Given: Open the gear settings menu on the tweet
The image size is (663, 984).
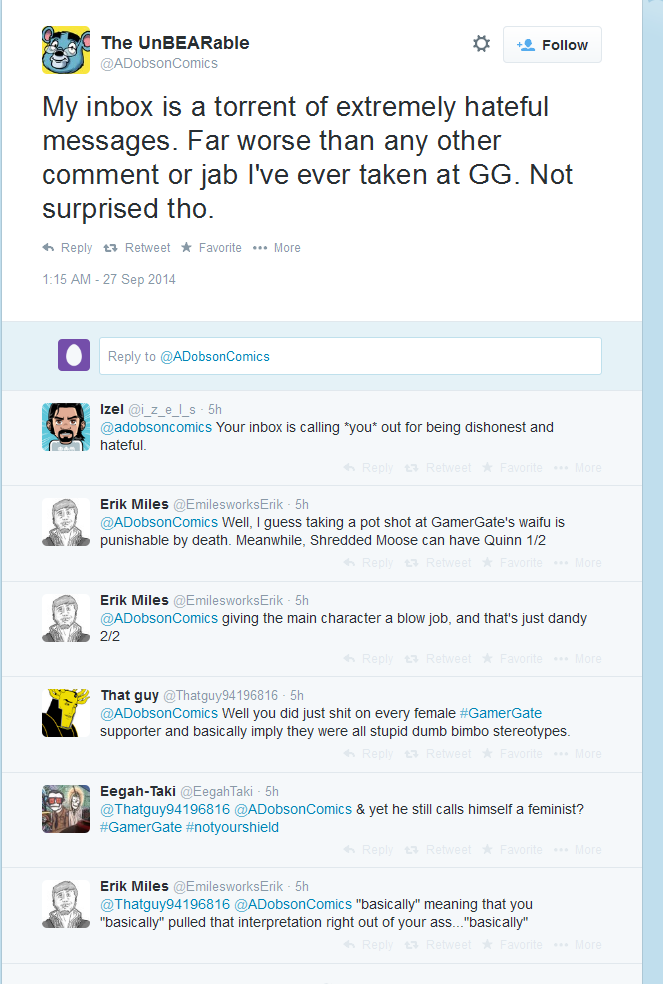Looking at the screenshot, I should [x=481, y=44].
